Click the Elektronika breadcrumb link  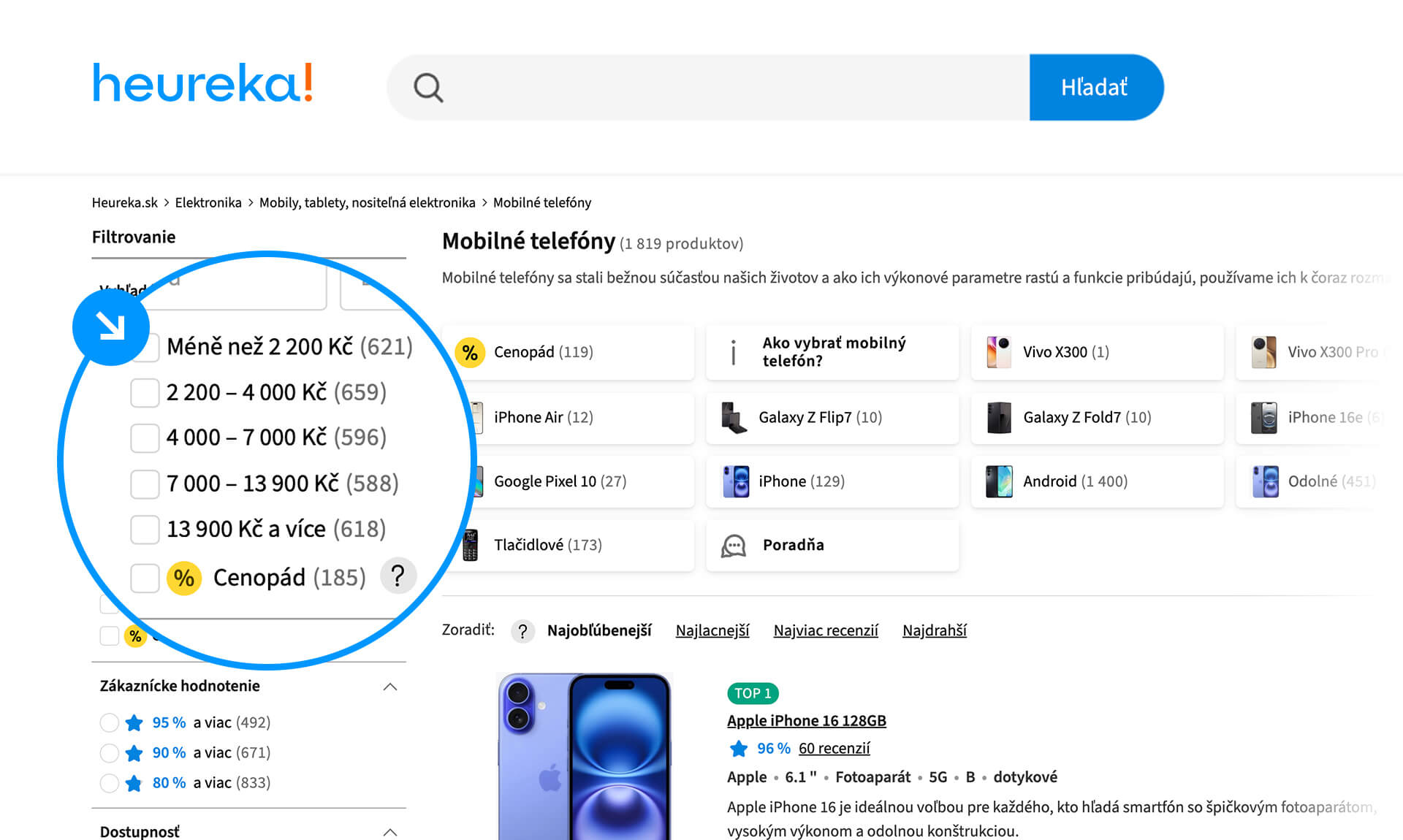click(208, 202)
